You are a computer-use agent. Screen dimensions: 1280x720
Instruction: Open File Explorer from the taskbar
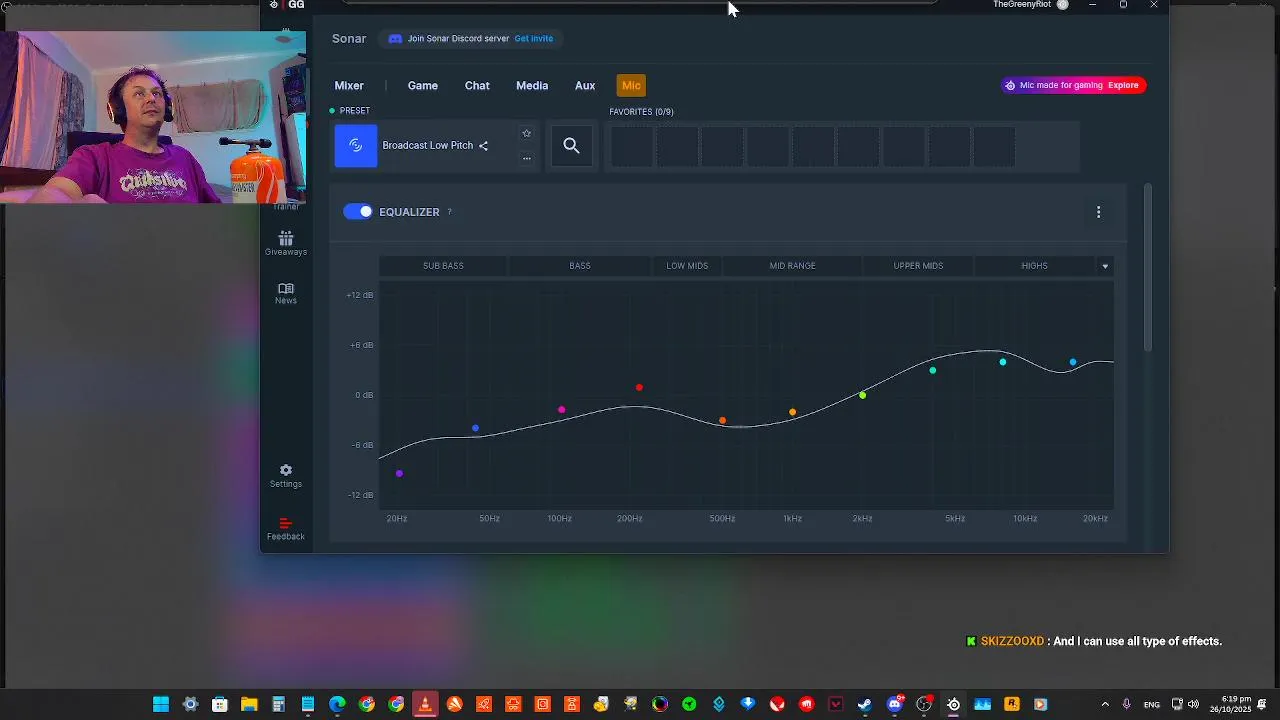pos(249,705)
